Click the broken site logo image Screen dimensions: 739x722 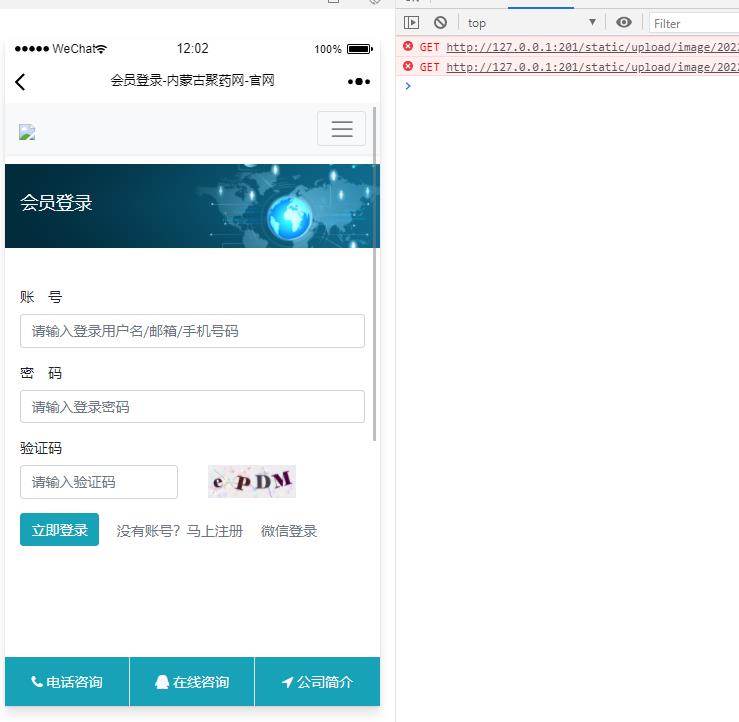coord(27,133)
